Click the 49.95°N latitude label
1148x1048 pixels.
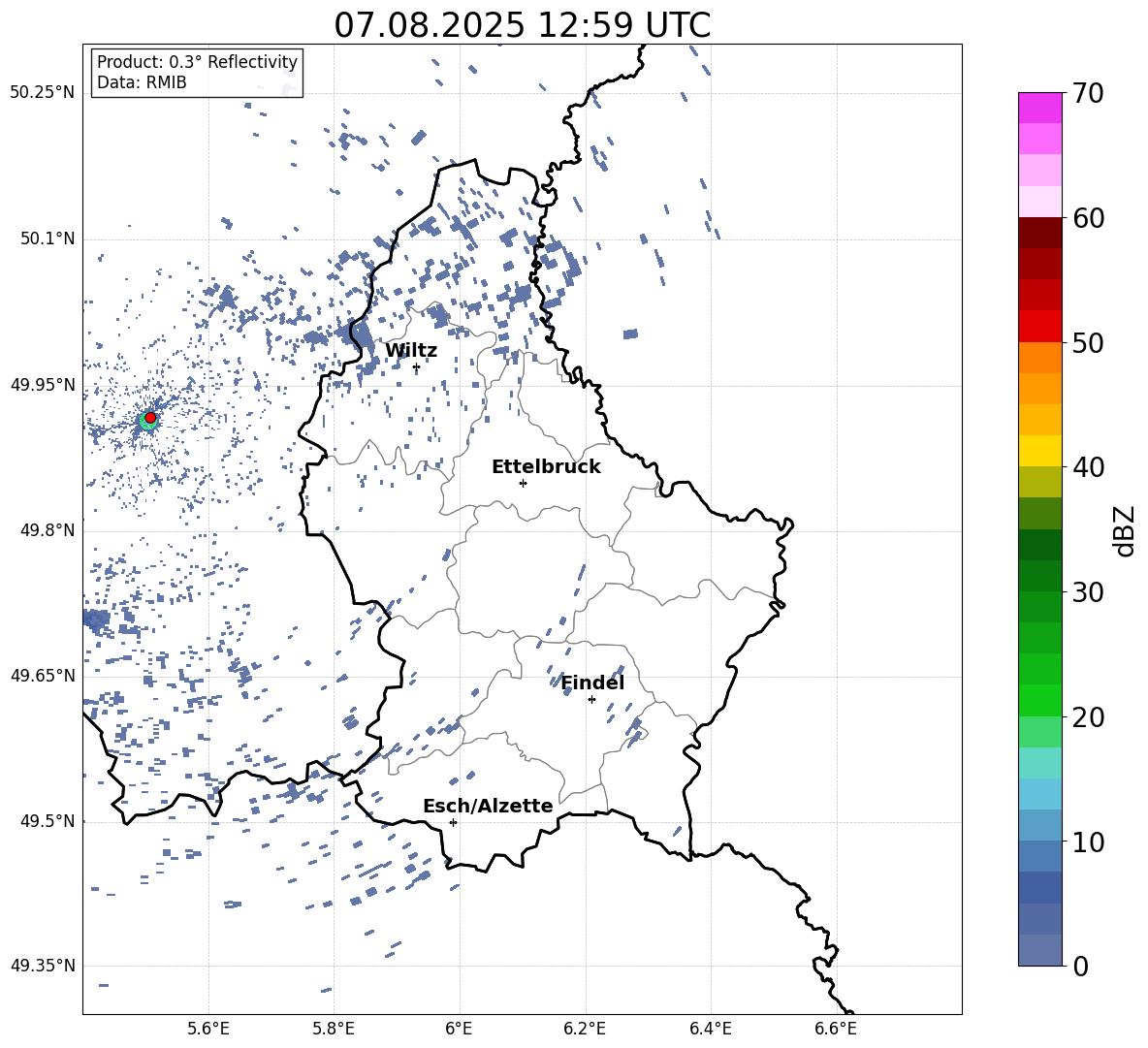43,384
